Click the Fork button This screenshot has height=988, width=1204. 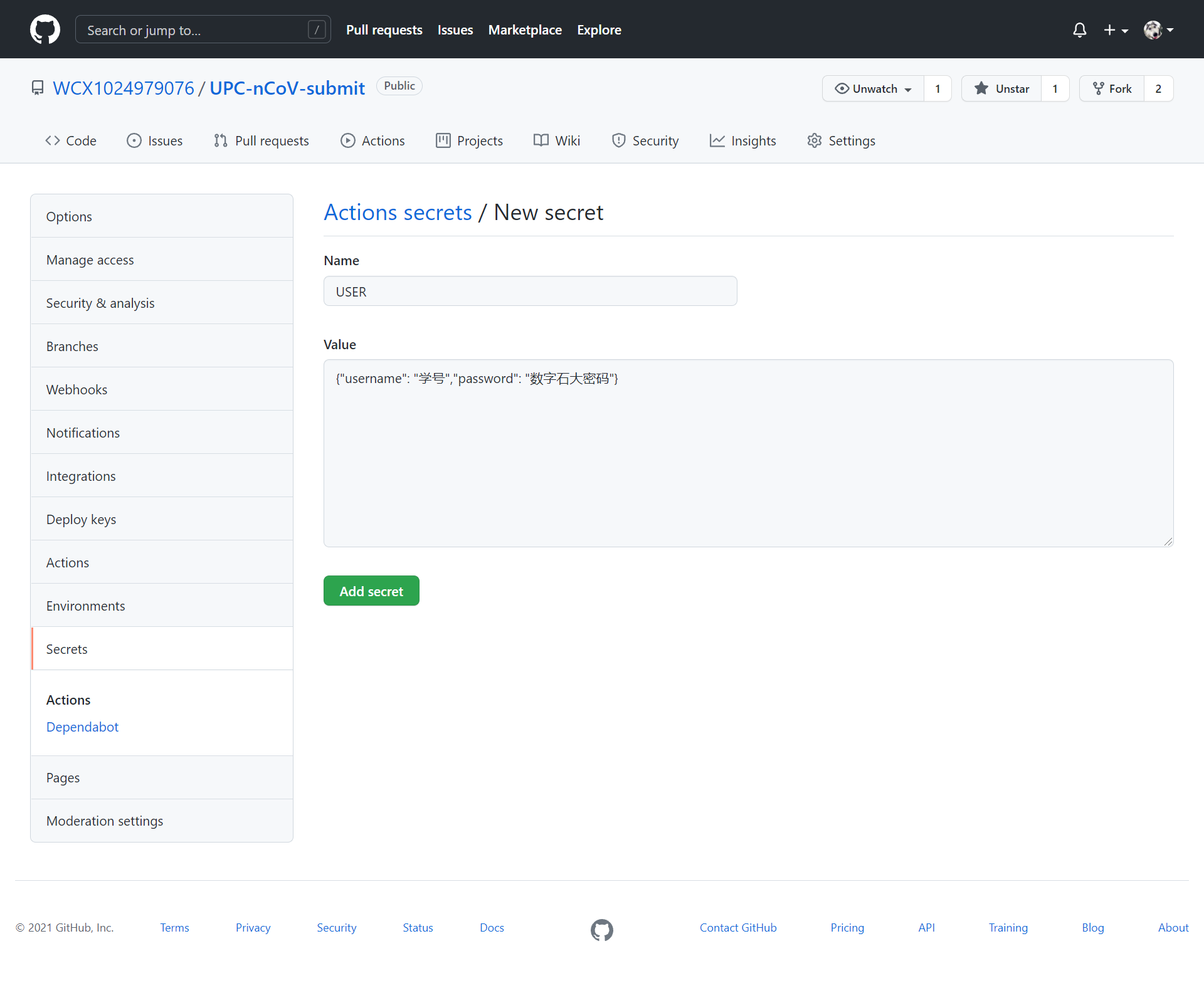click(x=1112, y=88)
